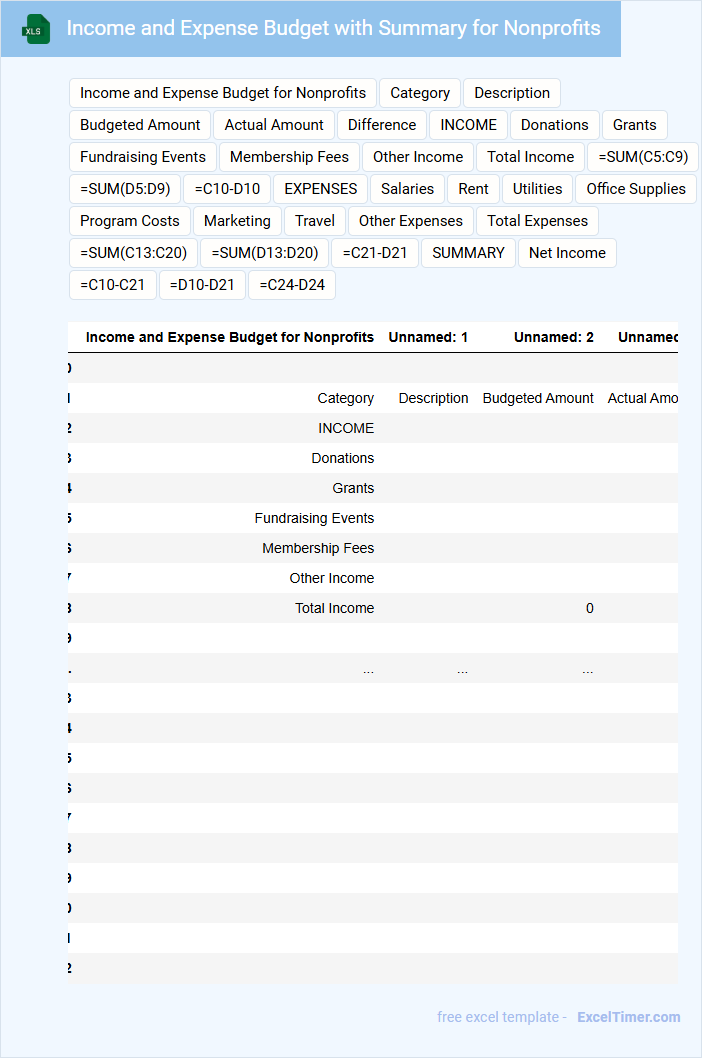702x1058 pixels.
Task: Click the Membership Fees row cell
Action: (x=318, y=548)
